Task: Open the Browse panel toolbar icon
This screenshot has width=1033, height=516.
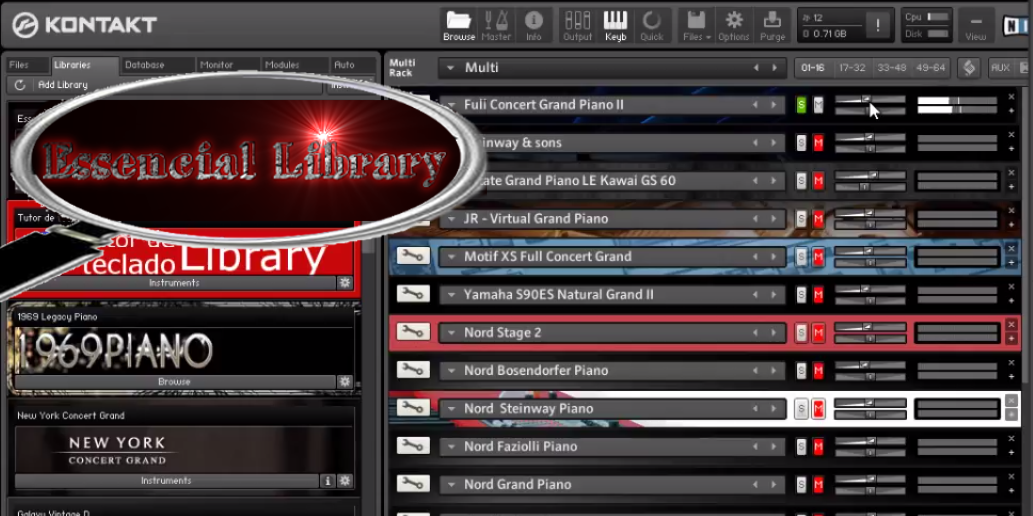Action: 459,26
